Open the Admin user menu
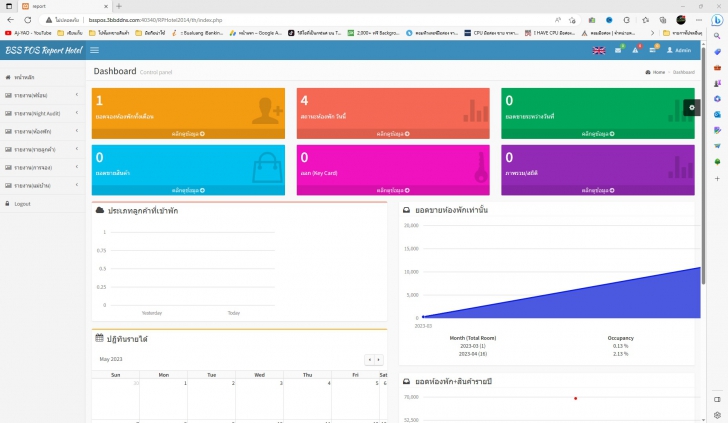728x423 pixels. pos(679,50)
